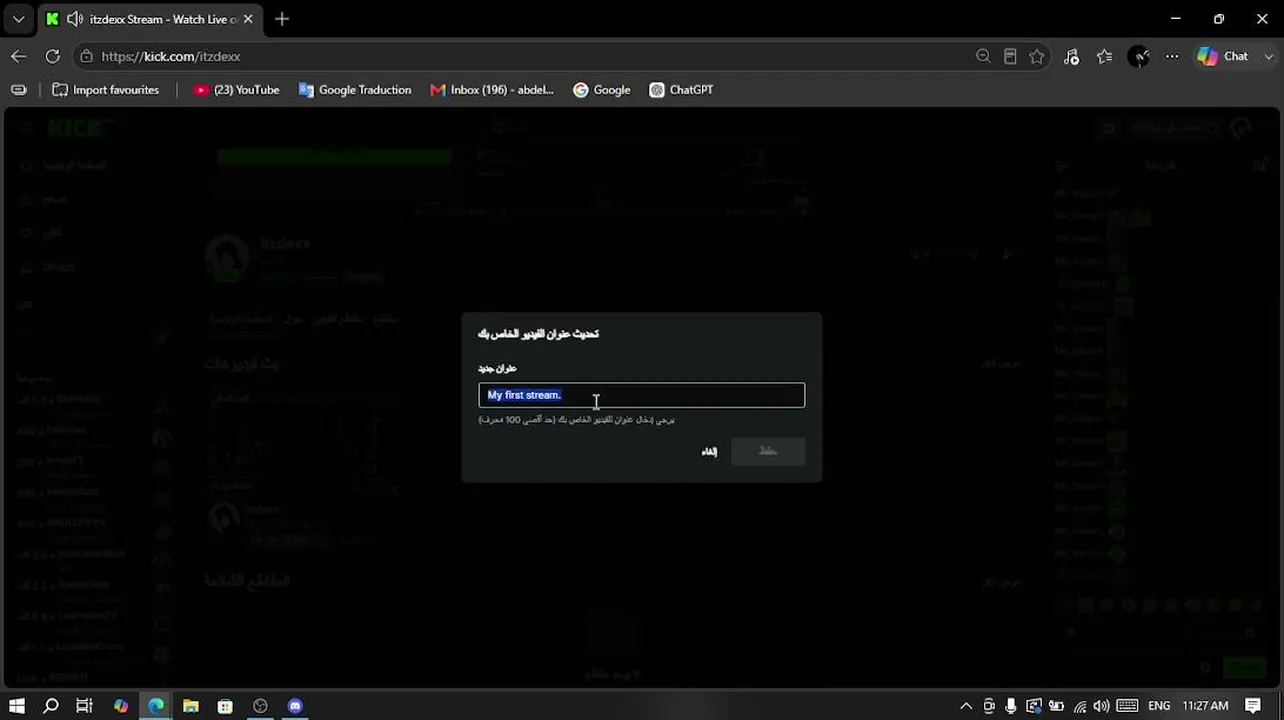Open the battery status tray icon
1284x720 pixels.
point(1056,706)
